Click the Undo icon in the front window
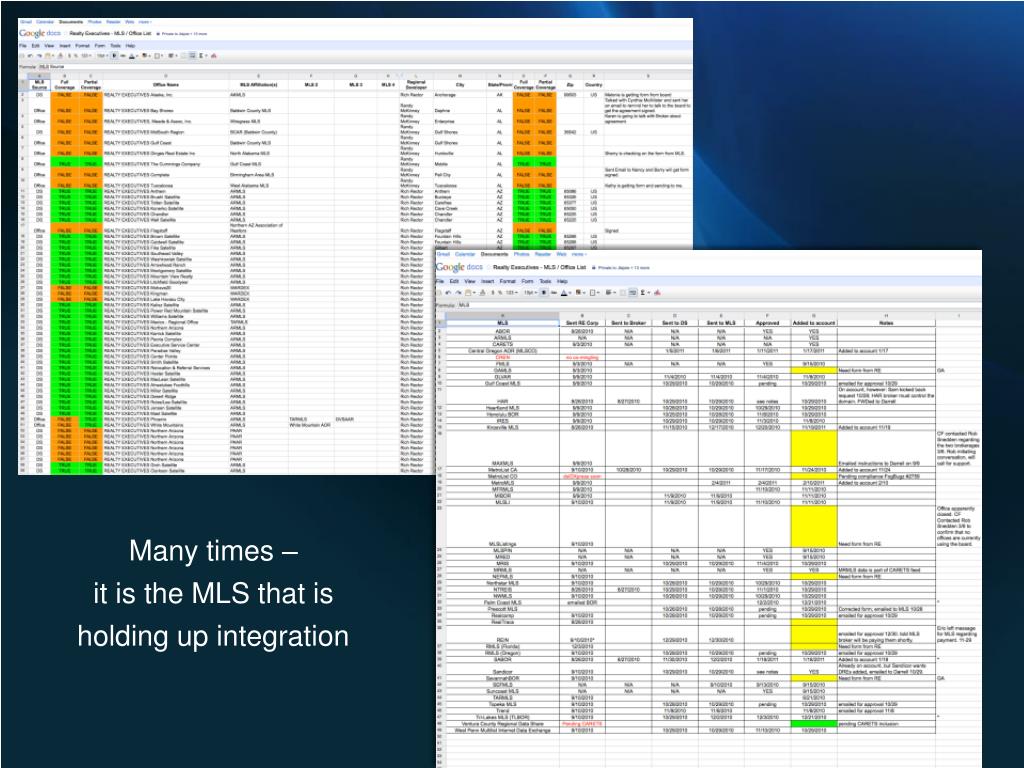 click(448, 293)
